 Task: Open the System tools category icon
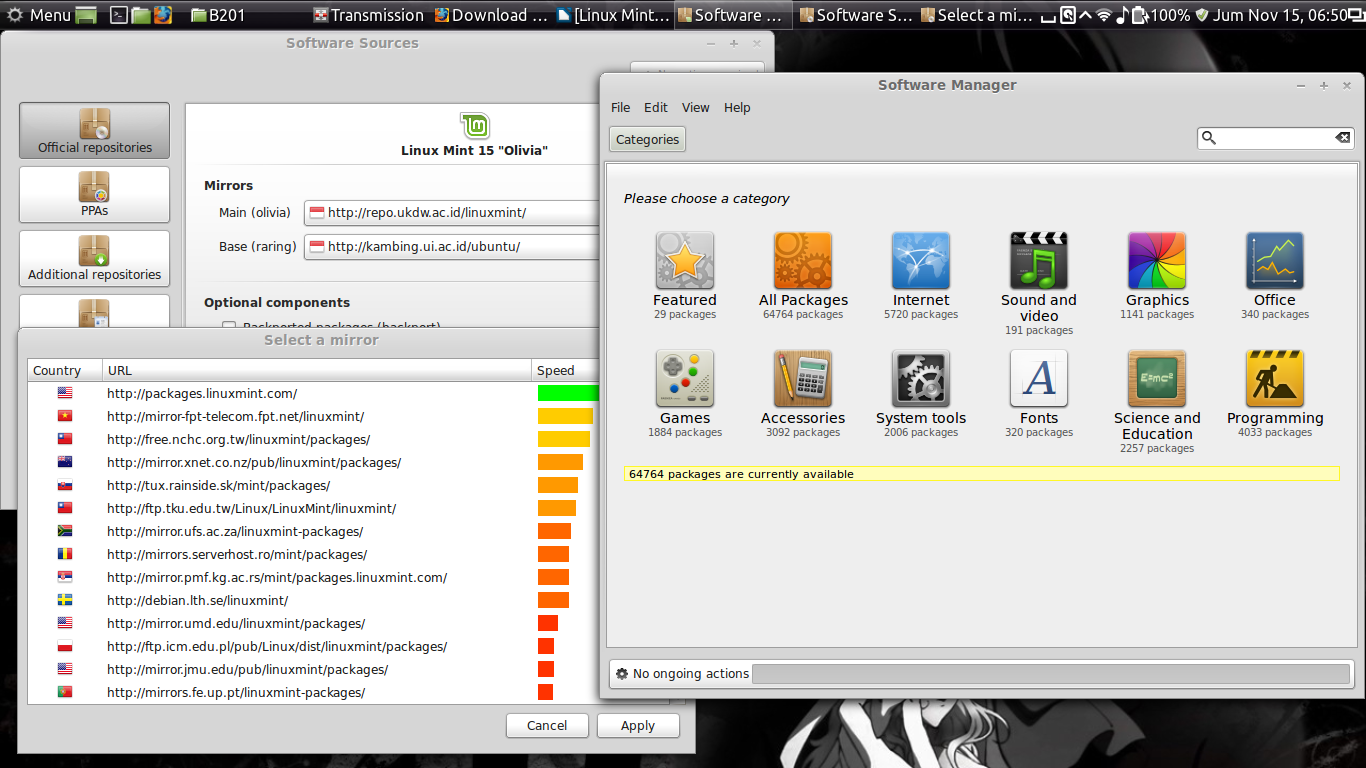coord(921,378)
